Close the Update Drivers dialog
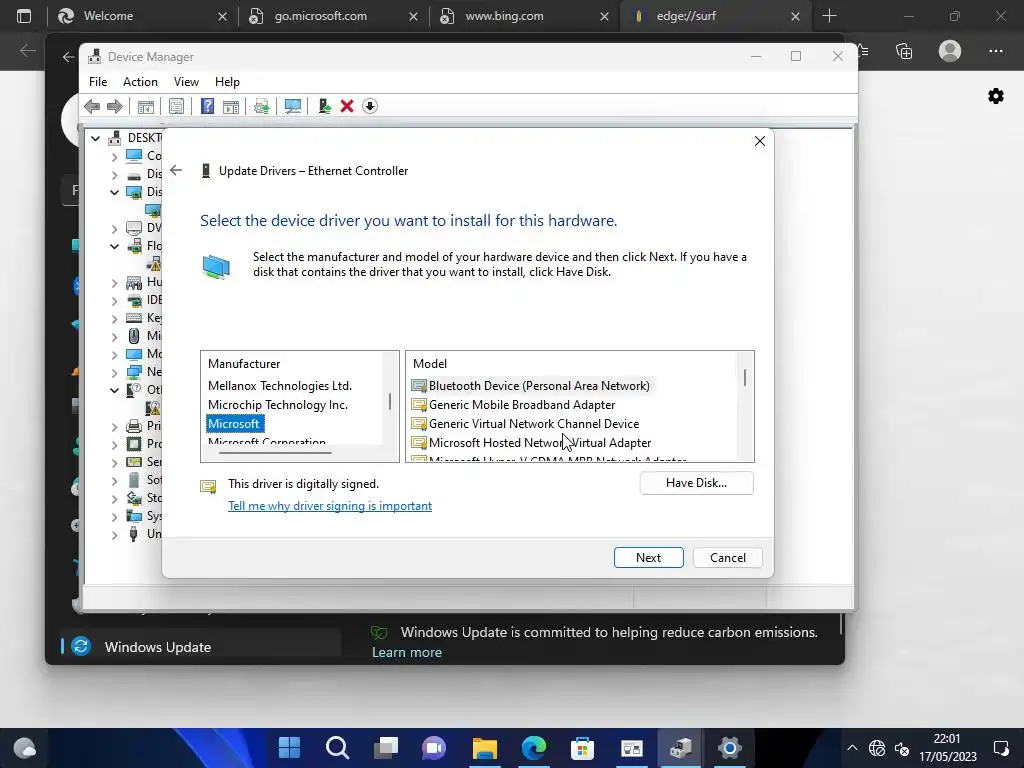This screenshot has height=768, width=1024. (x=760, y=141)
